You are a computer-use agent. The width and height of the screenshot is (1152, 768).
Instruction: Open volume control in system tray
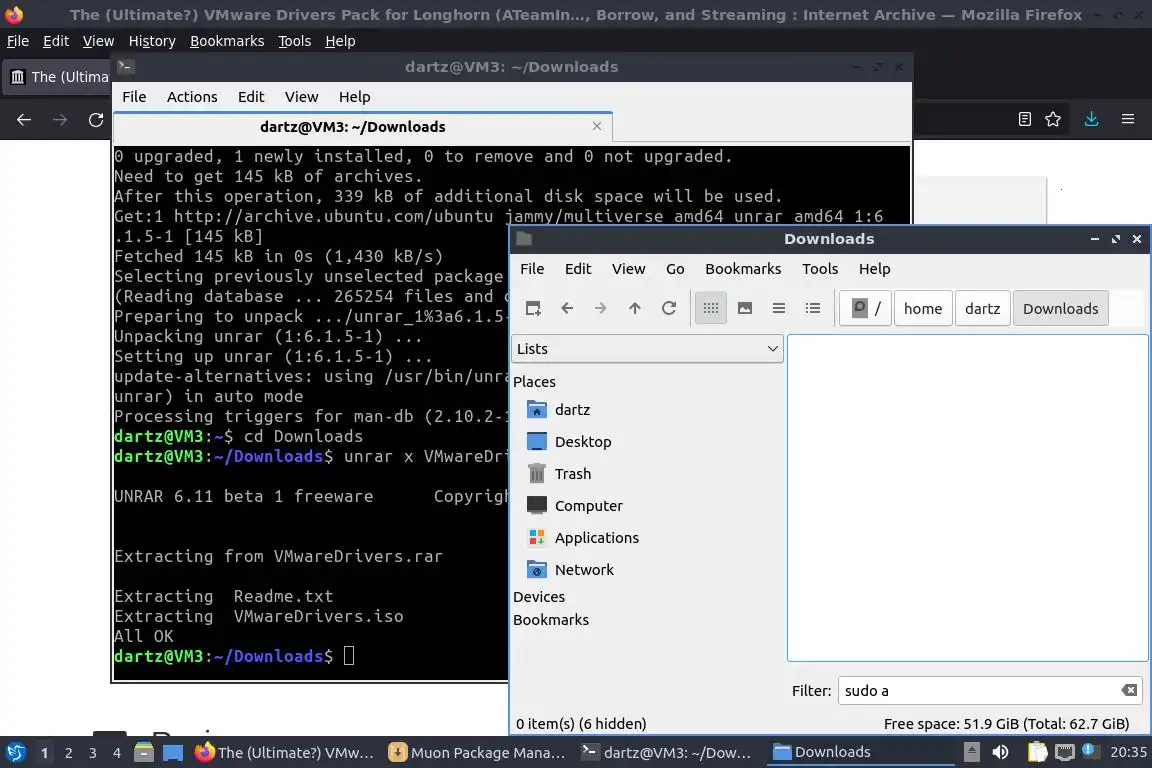pyautogui.click(x=1000, y=753)
